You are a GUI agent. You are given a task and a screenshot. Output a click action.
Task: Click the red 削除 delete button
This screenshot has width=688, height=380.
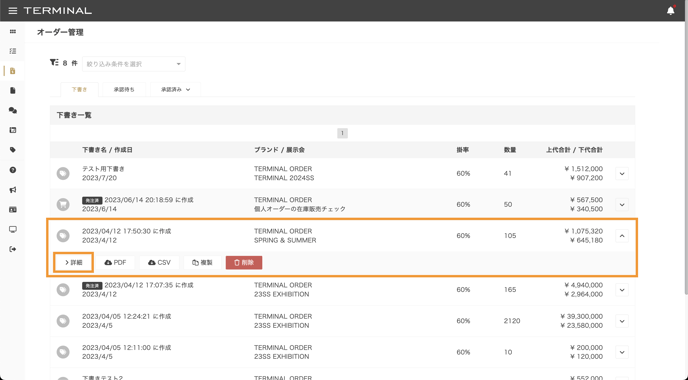[244, 262]
